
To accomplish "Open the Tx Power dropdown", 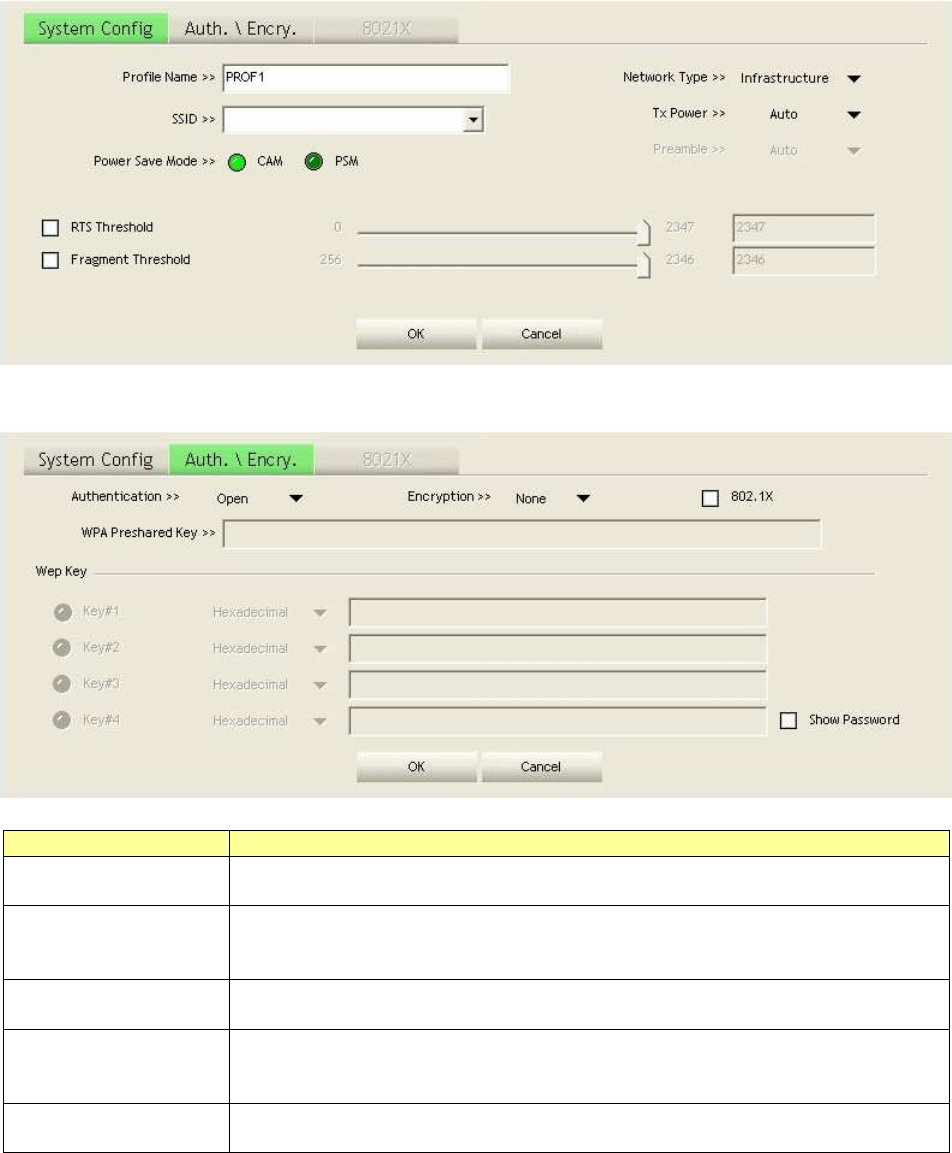I will [853, 115].
